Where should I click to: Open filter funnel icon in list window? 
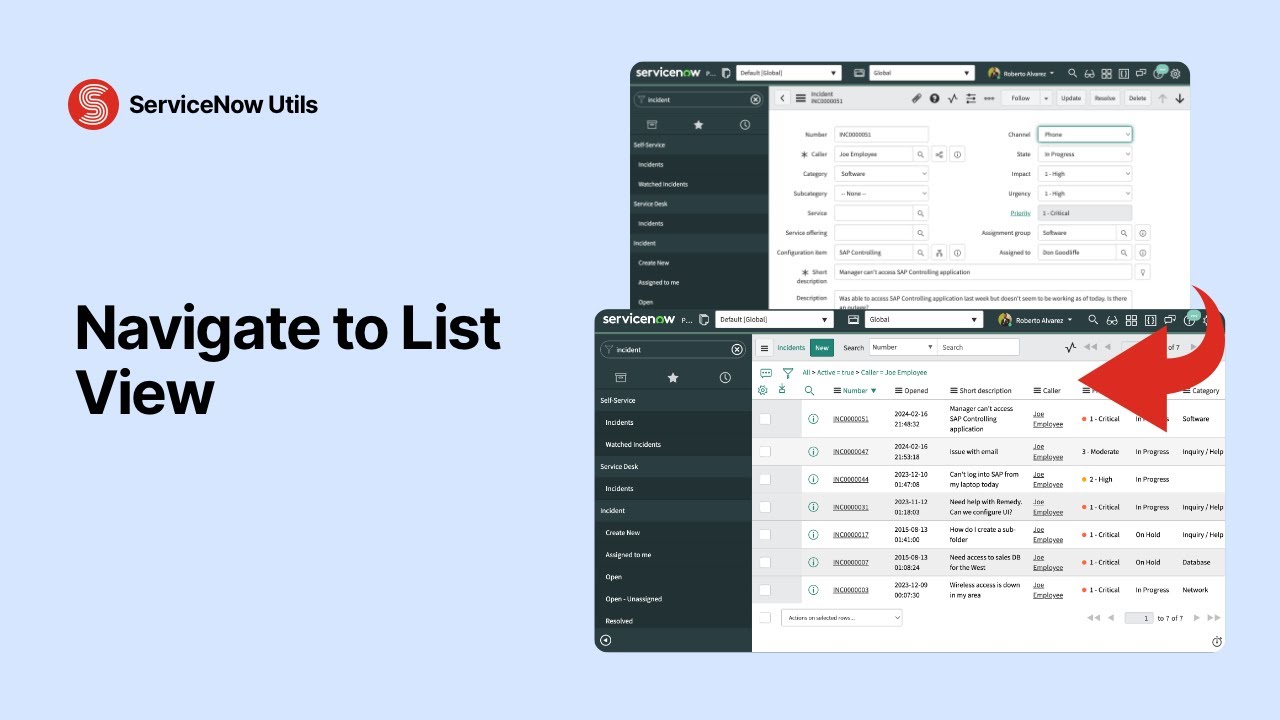pyautogui.click(x=788, y=372)
